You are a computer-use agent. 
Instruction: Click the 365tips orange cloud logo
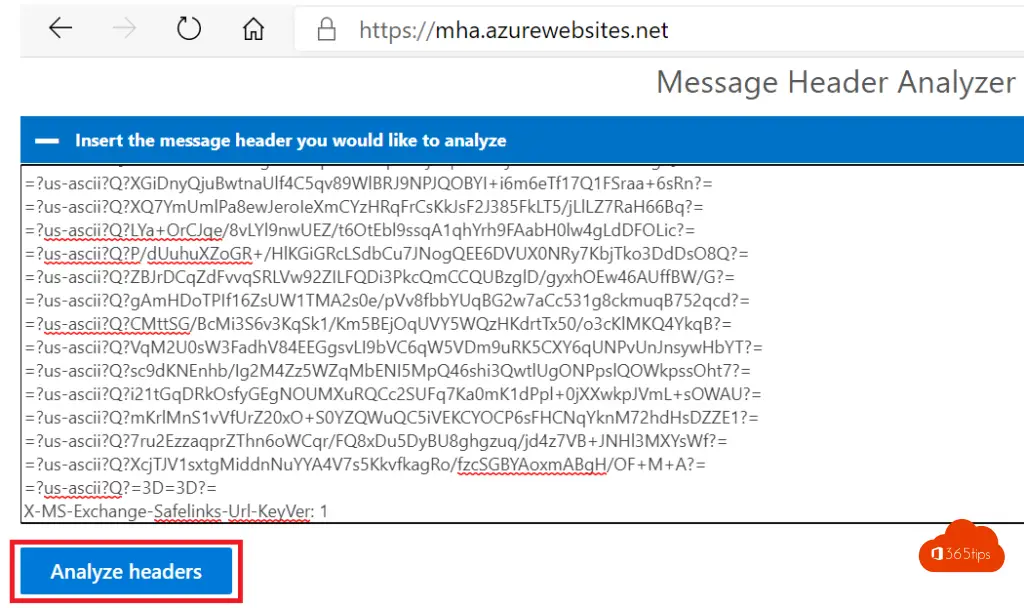[961, 547]
